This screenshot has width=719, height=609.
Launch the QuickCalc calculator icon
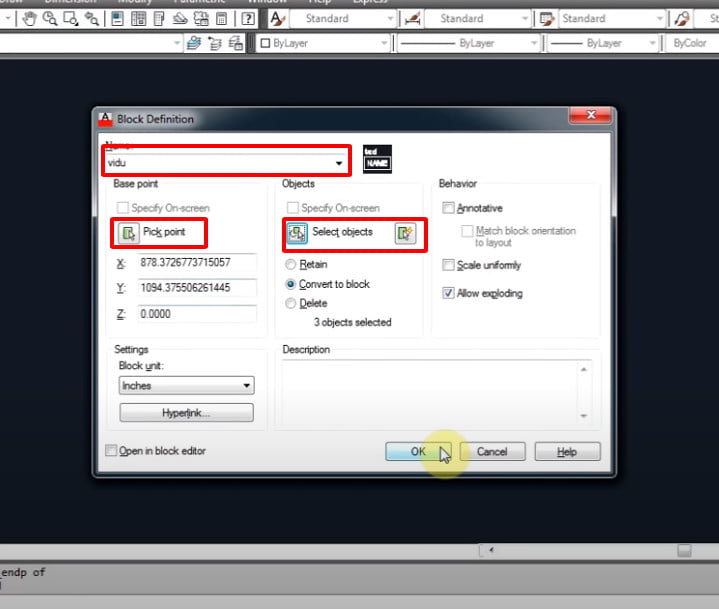coord(221,19)
